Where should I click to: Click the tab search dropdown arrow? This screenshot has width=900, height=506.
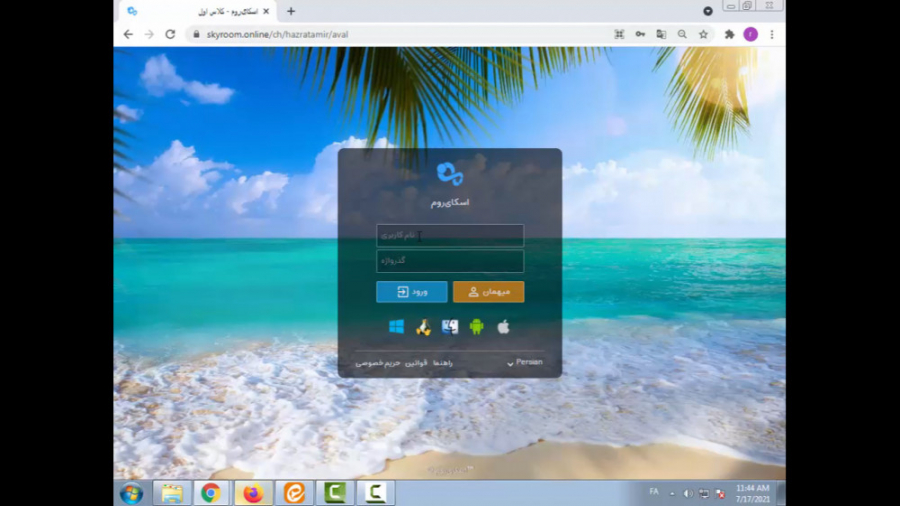(x=708, y=11)
